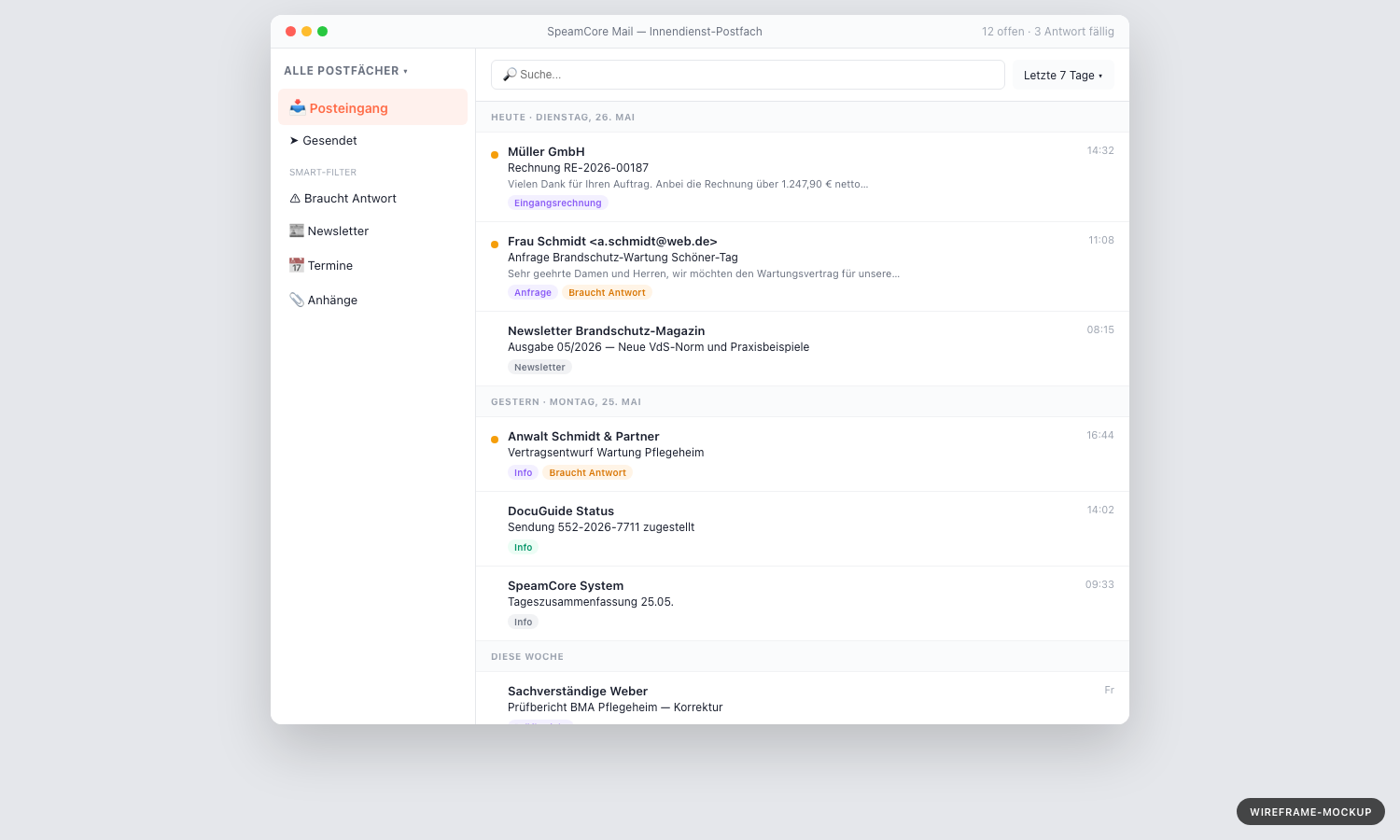Select the Anhänge smart filter
The height and width of the screenshot is (840, 1400).
pos(372,300)
